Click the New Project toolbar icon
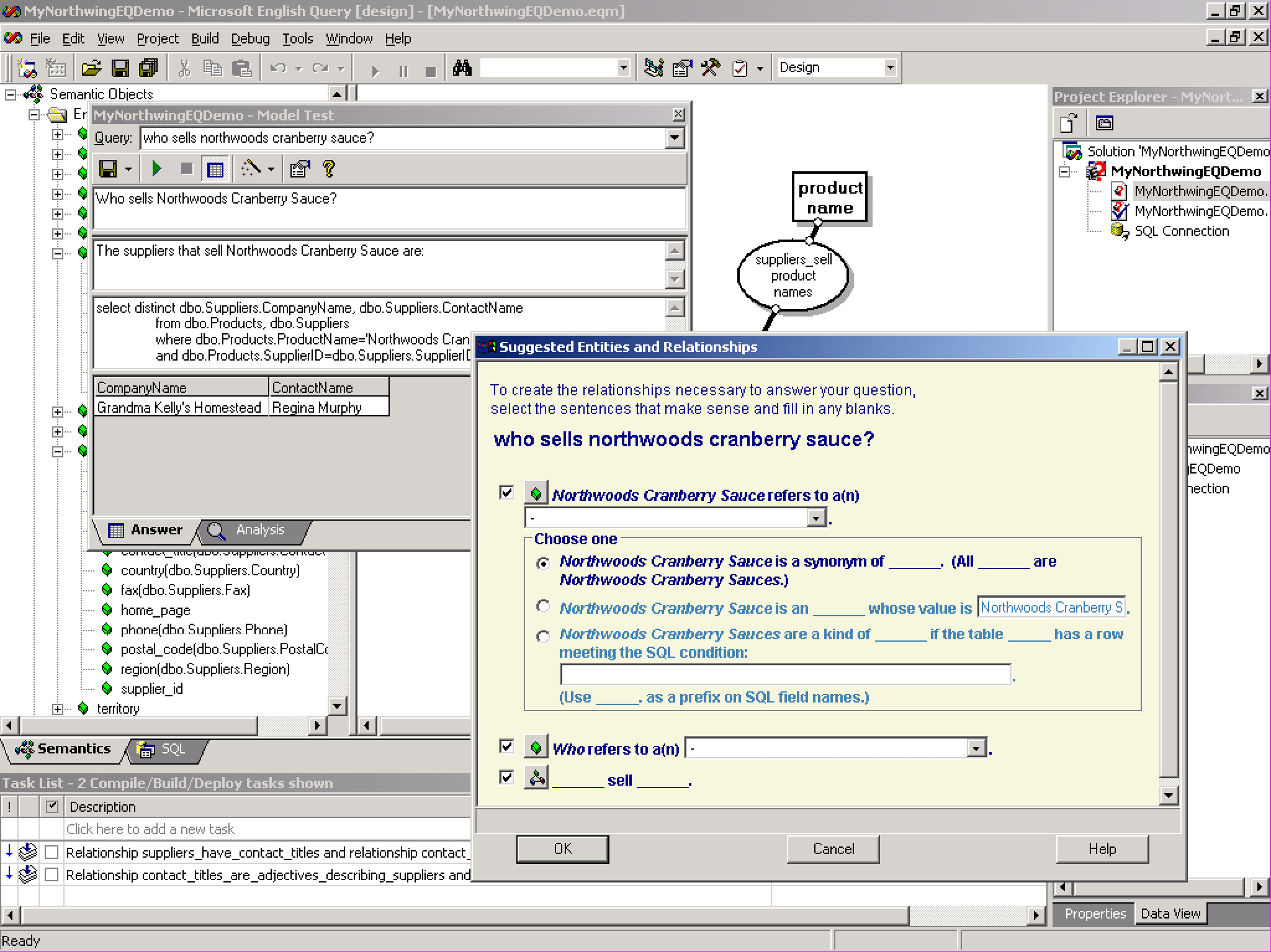 (27, 68)
